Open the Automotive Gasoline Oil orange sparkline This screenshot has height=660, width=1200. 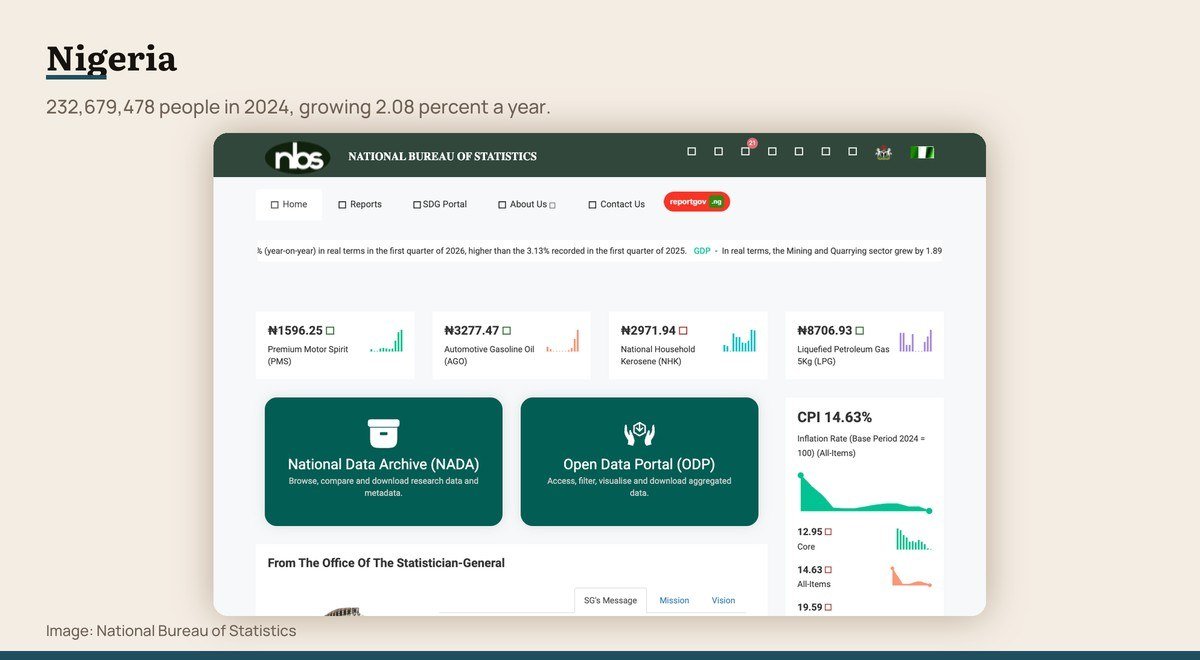click(563, 341)
